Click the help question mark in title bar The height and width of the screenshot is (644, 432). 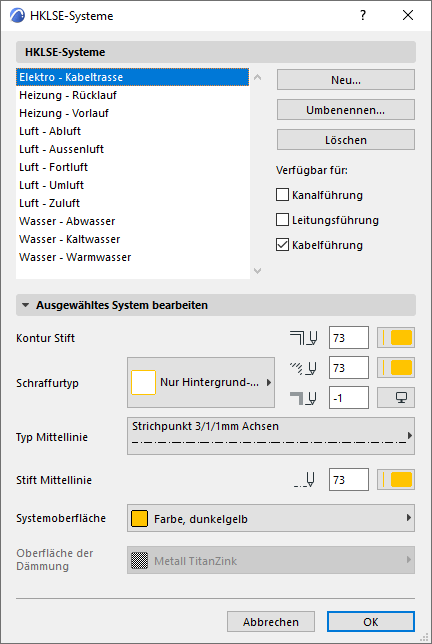coord(363,16)
